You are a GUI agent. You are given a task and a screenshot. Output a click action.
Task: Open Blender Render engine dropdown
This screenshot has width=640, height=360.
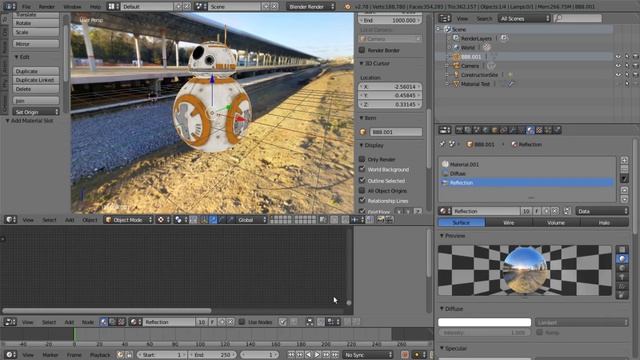pyautogui.click(x=311, y=7)
